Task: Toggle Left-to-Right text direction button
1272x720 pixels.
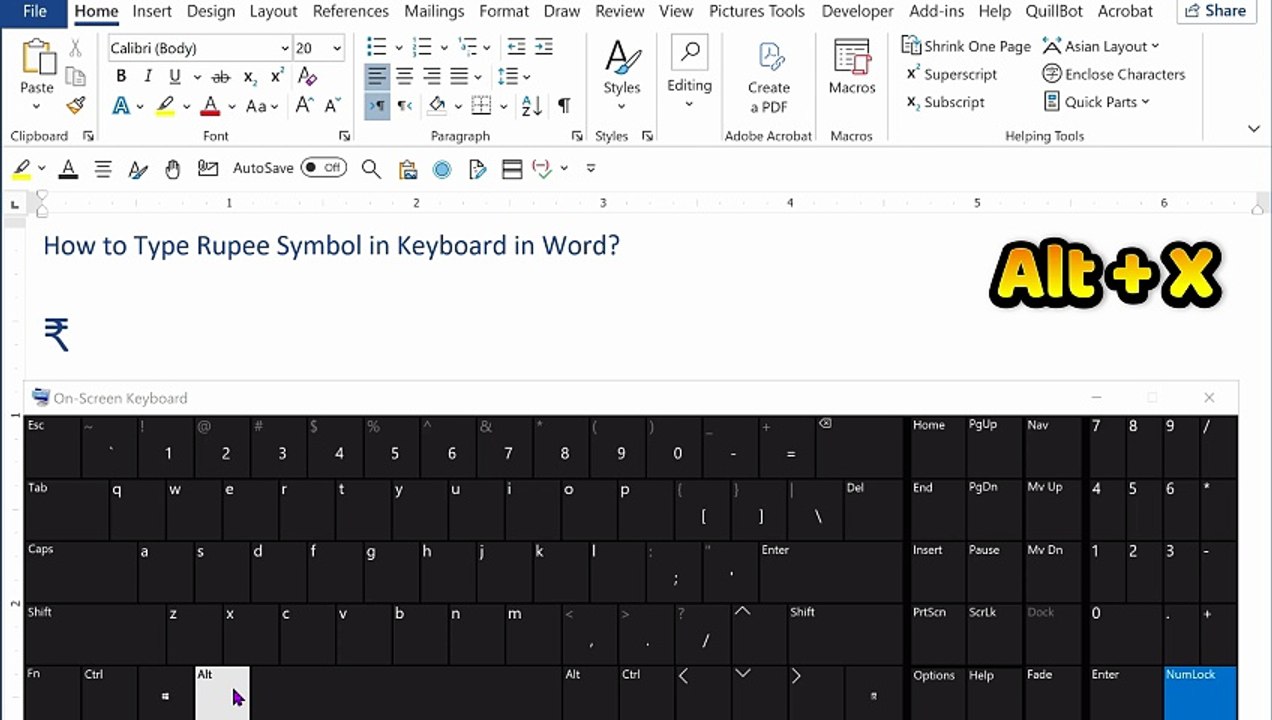Action: 377,105
